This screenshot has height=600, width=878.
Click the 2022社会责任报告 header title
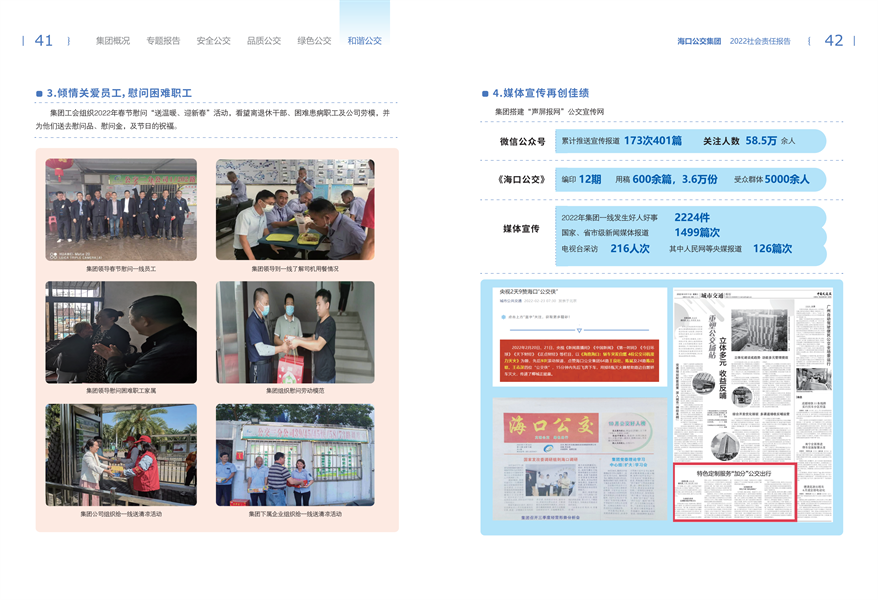pyautogui.click(x=760, y=41)
